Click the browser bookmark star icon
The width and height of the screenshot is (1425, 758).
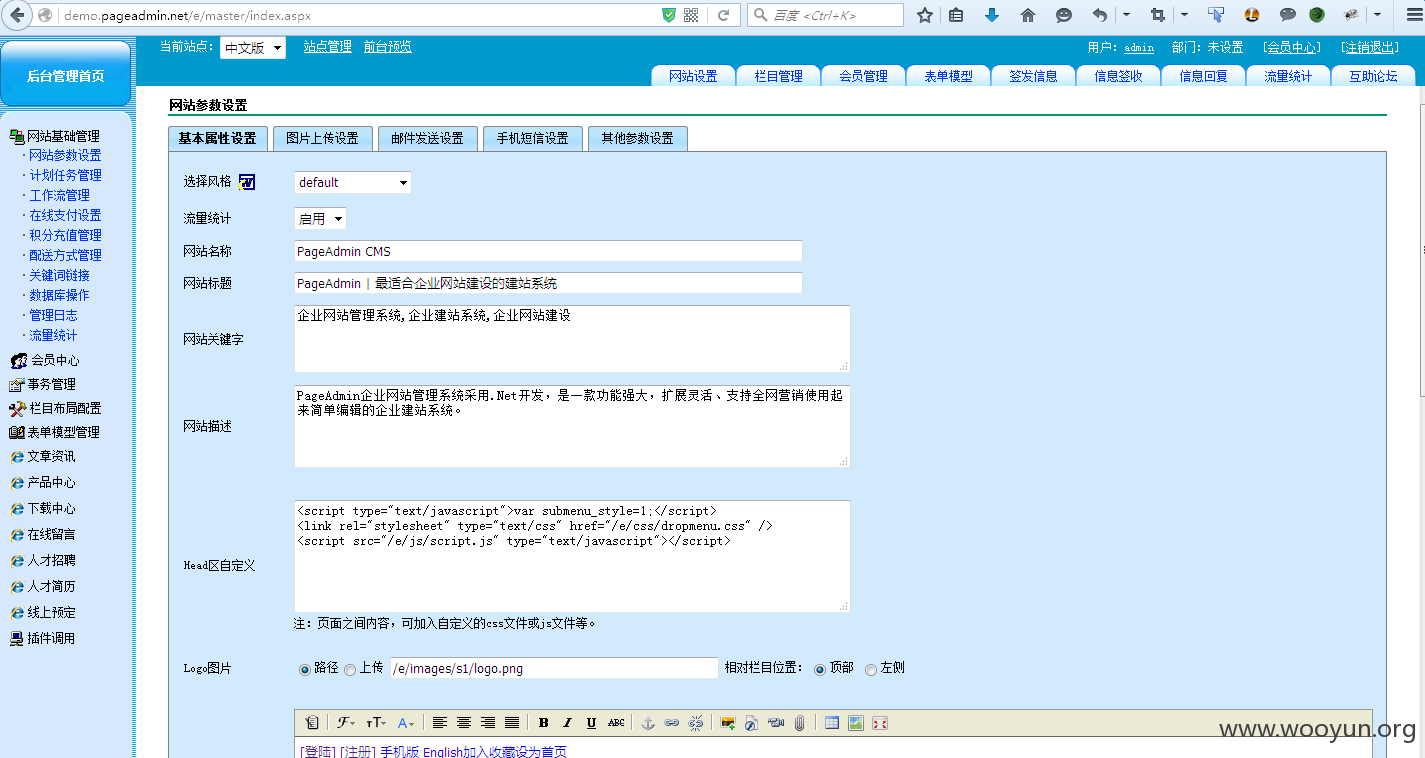(x=925, y=15)
